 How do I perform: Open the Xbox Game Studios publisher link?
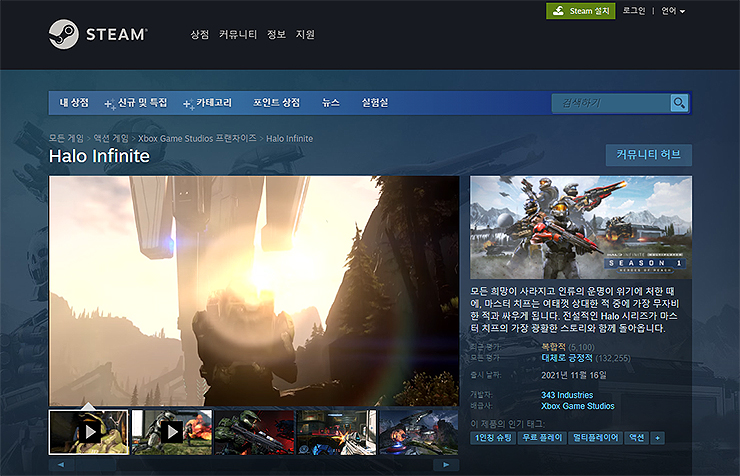(578, 406)
